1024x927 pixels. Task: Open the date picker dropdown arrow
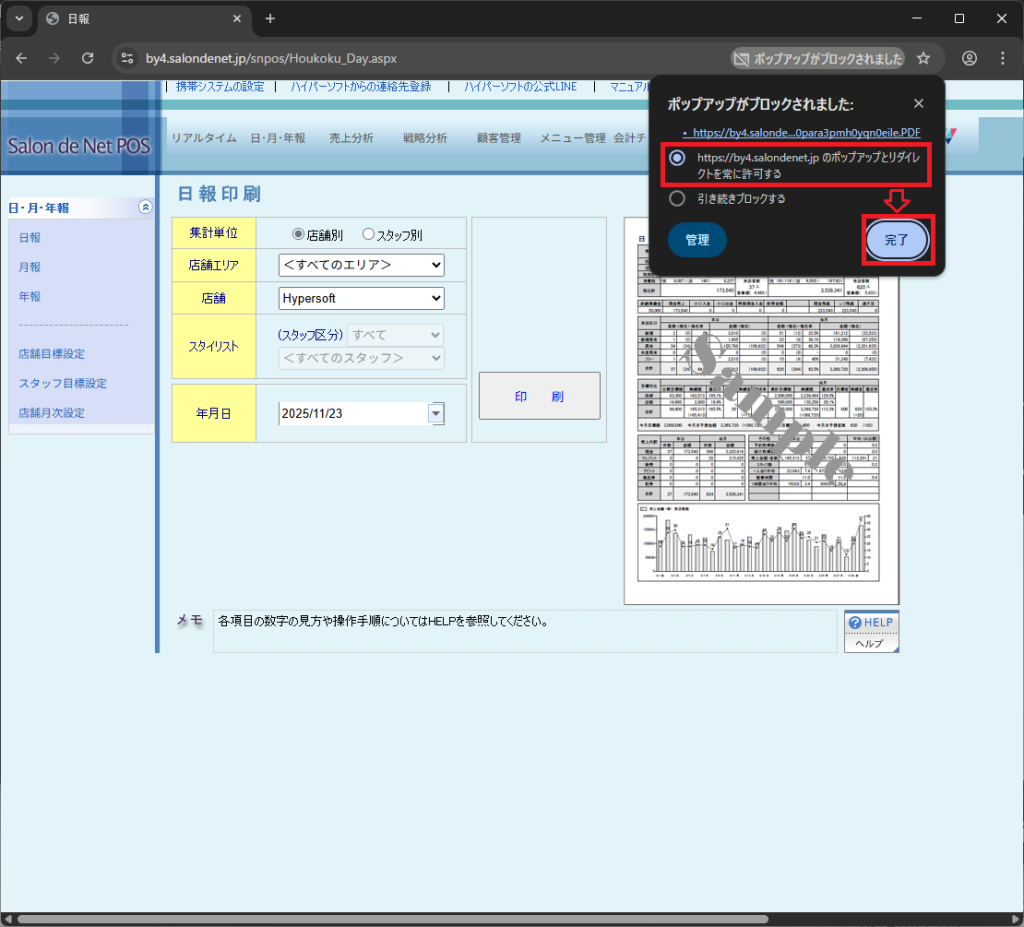tap(436, 414)
